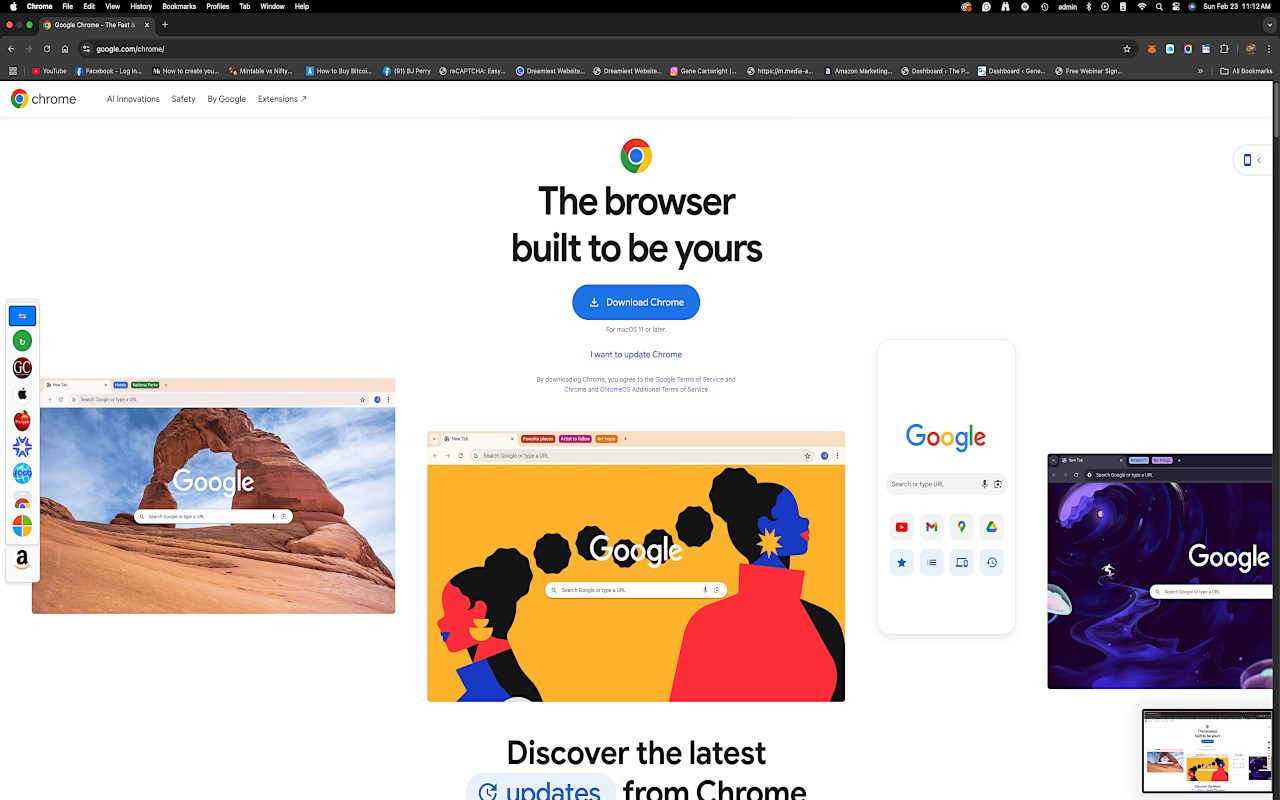1280x800 pixels.
Task: Open the Apple logo shortcut in the side panel
Action: point(22,394)
